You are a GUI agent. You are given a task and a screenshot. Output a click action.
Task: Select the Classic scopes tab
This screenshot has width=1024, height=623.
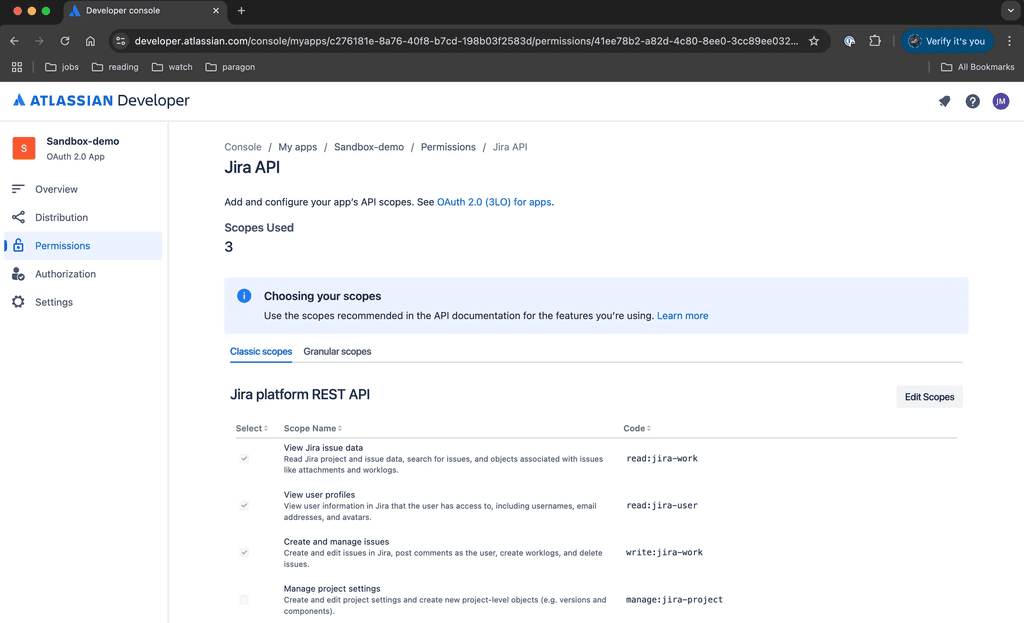click(261, 352)
